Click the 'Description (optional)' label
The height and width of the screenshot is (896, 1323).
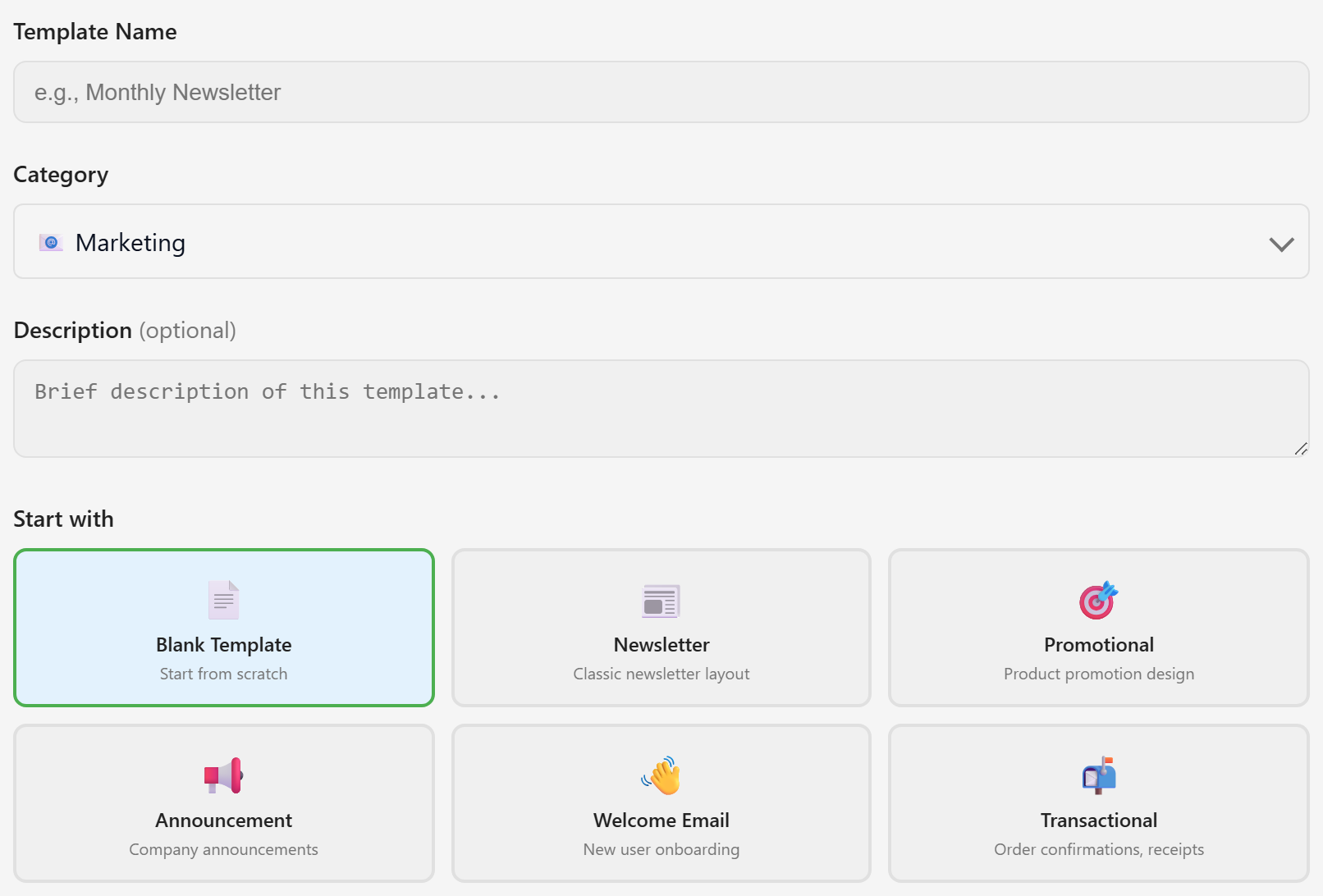click(125, 330)
